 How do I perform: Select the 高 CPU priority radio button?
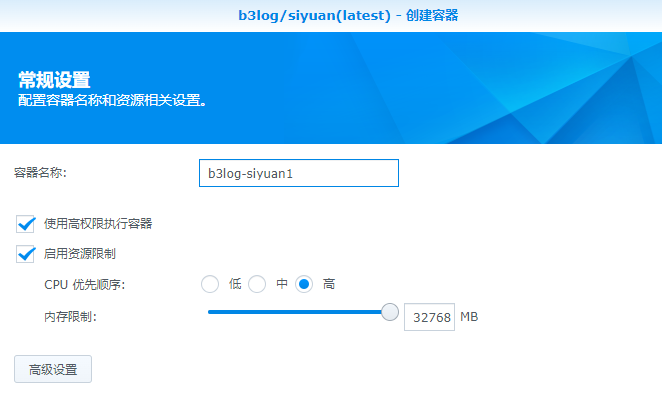[x=304, y=284]
